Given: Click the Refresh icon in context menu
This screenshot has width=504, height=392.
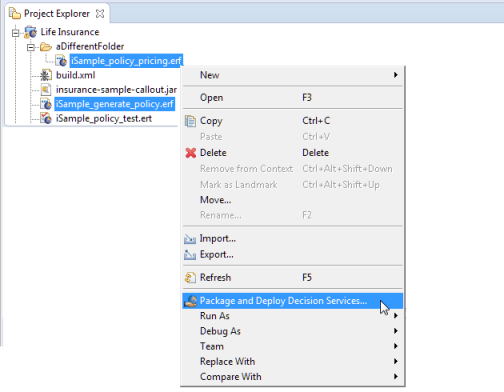Looking at the screenshot, I should click(x=190, y=277).
